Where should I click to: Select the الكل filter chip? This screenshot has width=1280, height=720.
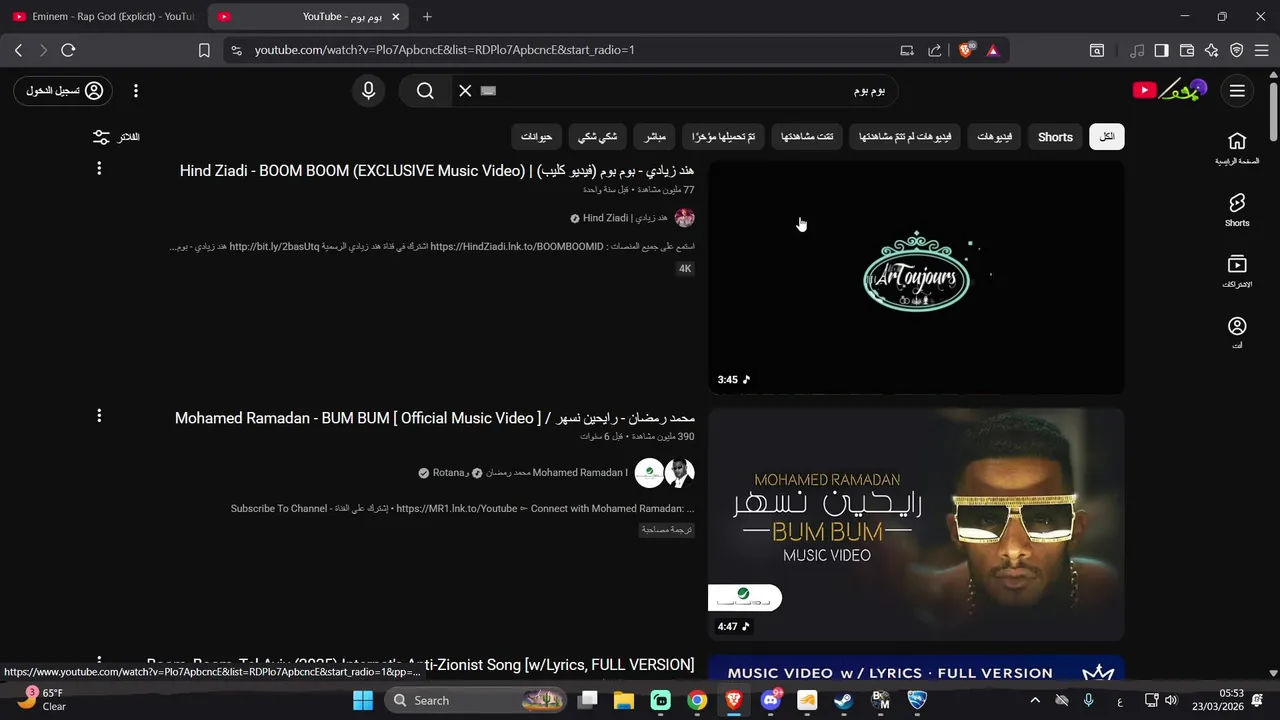1107,137
